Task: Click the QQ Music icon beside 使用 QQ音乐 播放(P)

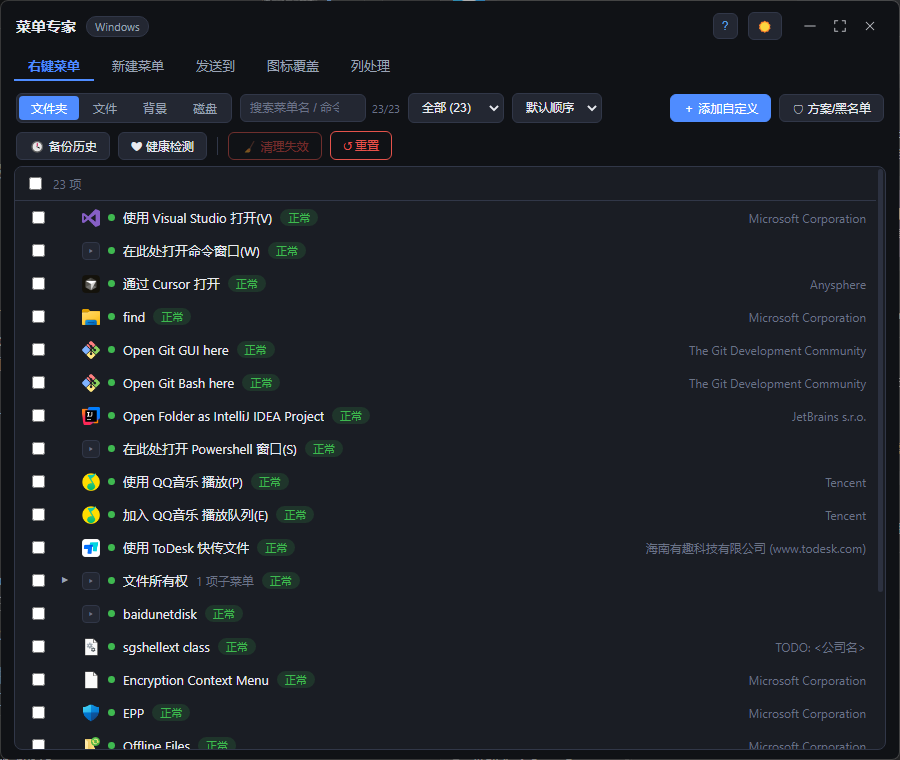Action: 91,482
